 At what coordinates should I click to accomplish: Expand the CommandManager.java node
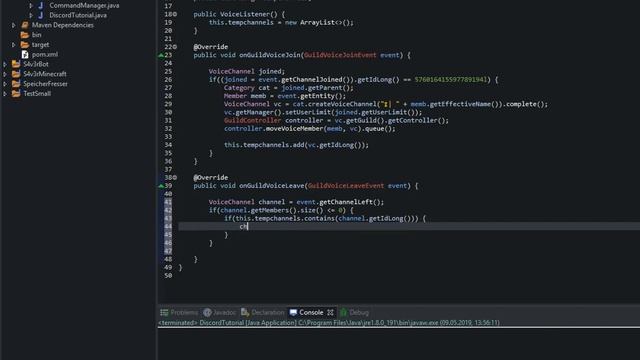point(31,5)
